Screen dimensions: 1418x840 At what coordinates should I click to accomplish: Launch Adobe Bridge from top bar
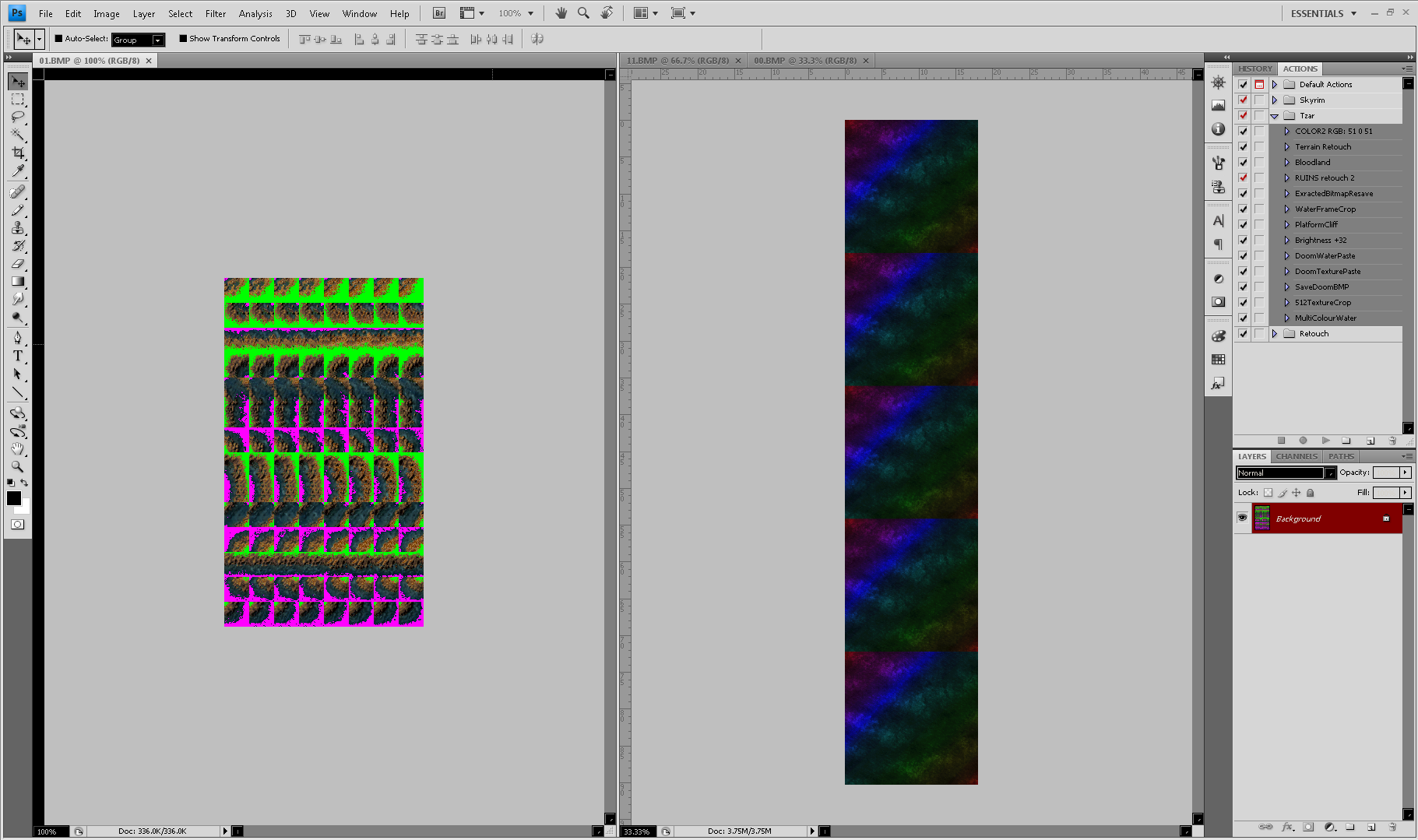(x=439, y=13)
